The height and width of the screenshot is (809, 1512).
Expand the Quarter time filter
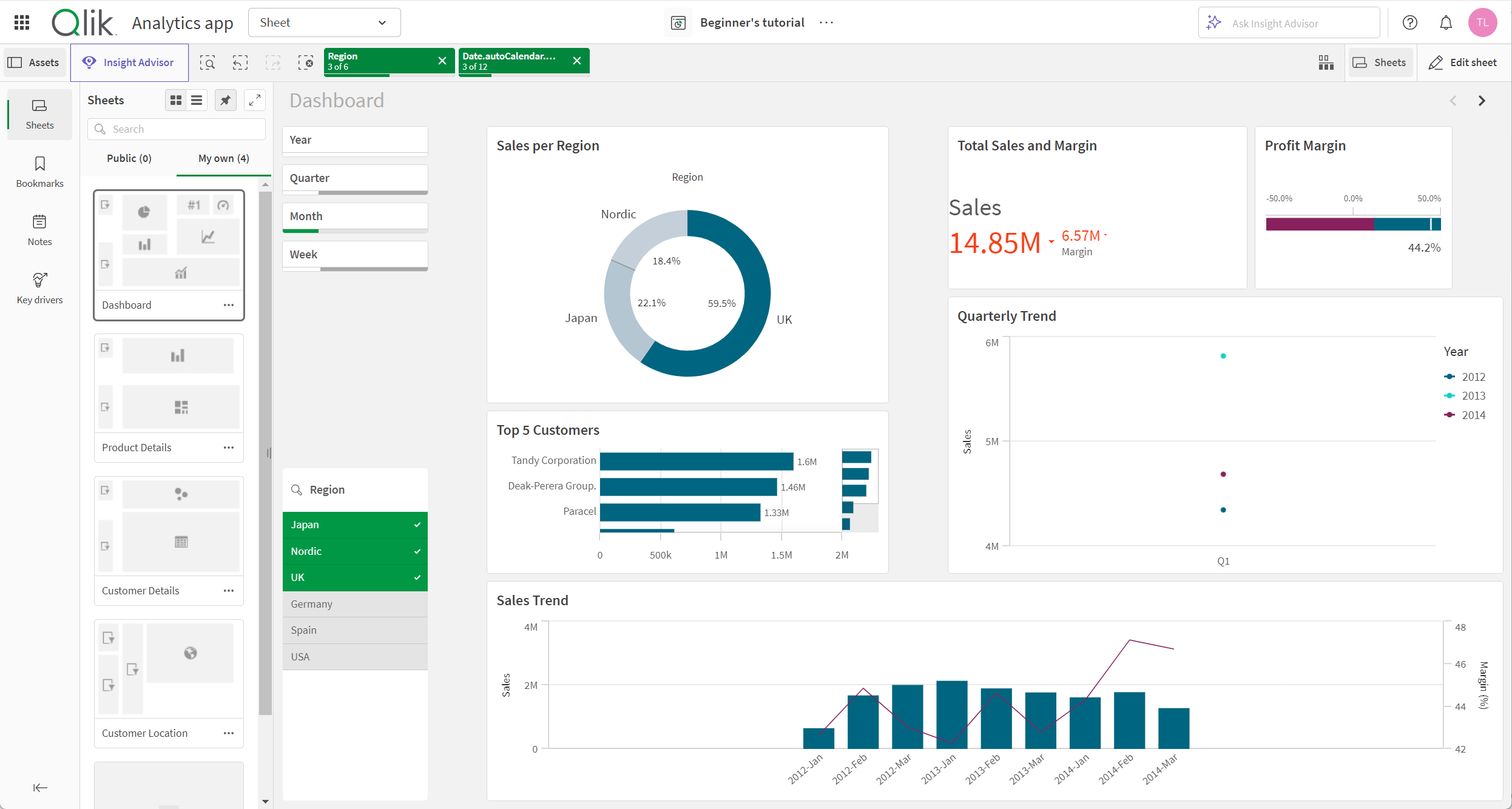pyautogui.click(x=354, y=178)
